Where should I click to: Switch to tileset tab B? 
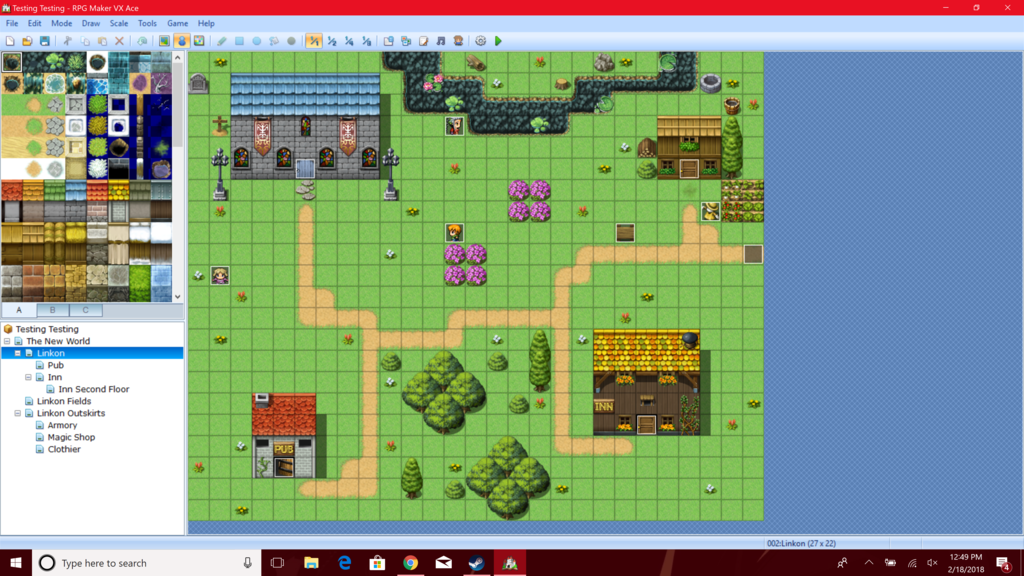(52, 310)
